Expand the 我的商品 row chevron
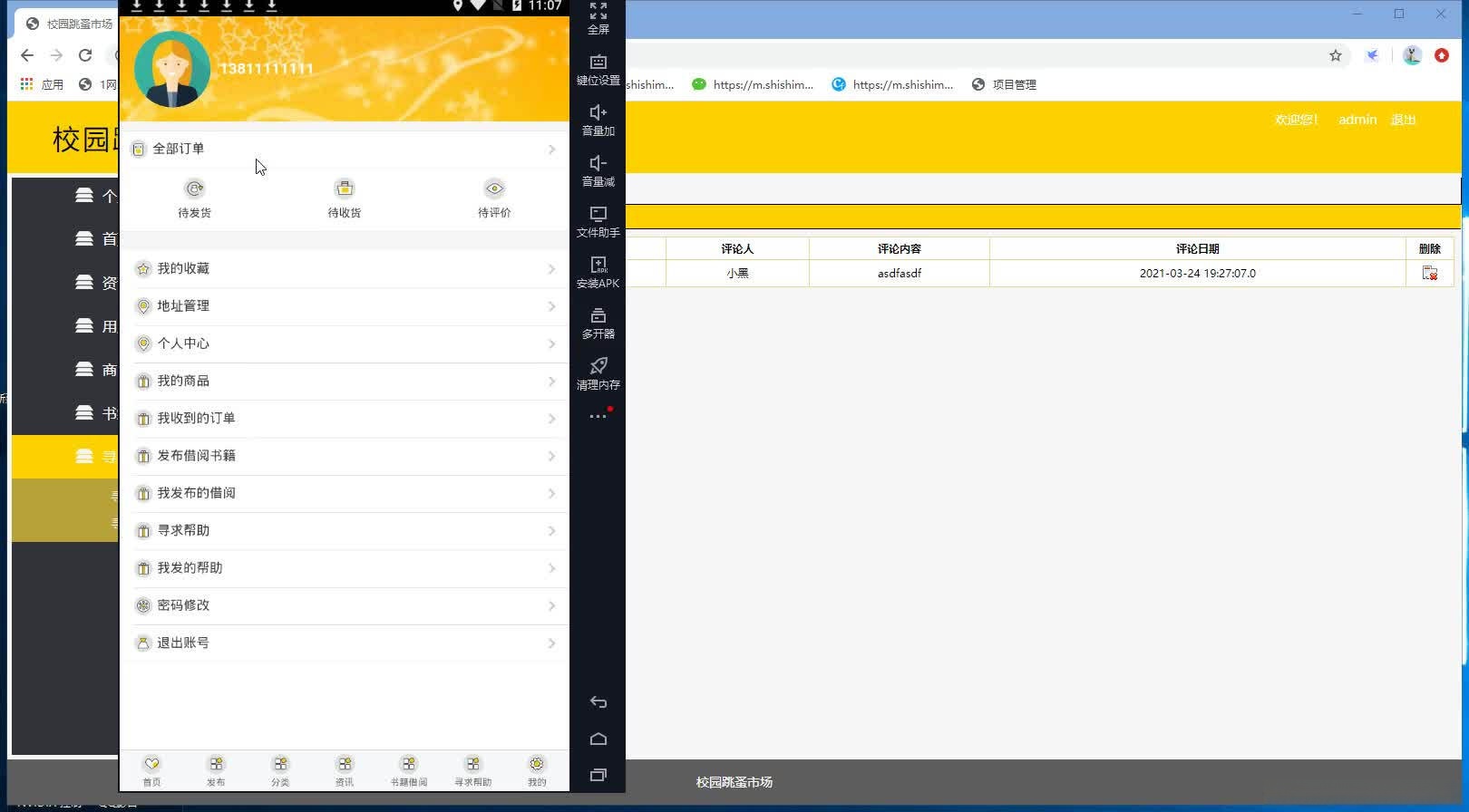Viewport: 1469px width, 812px height. (551, 382)
